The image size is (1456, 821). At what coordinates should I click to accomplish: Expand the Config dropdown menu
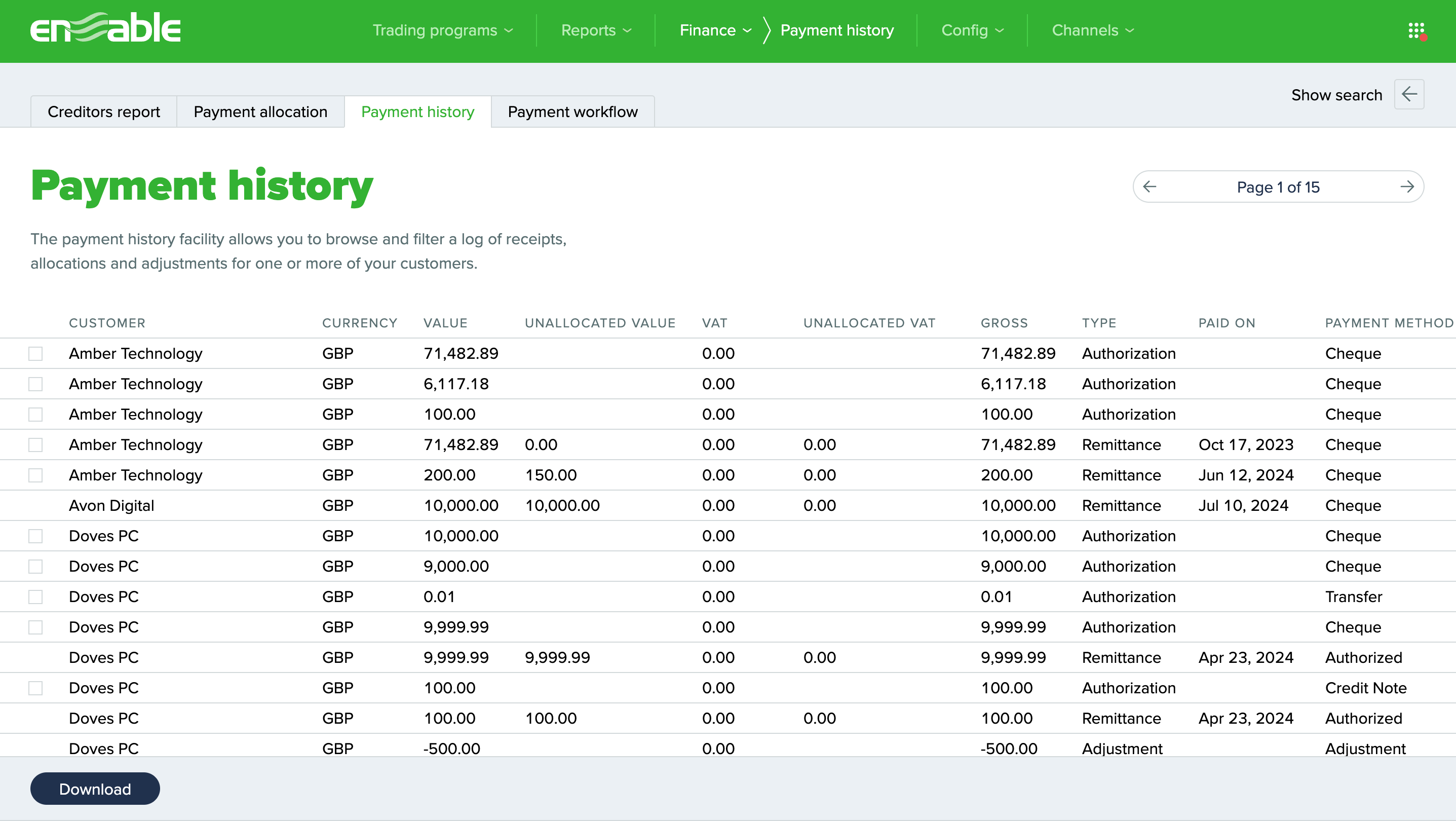click(x=972, y=30)
